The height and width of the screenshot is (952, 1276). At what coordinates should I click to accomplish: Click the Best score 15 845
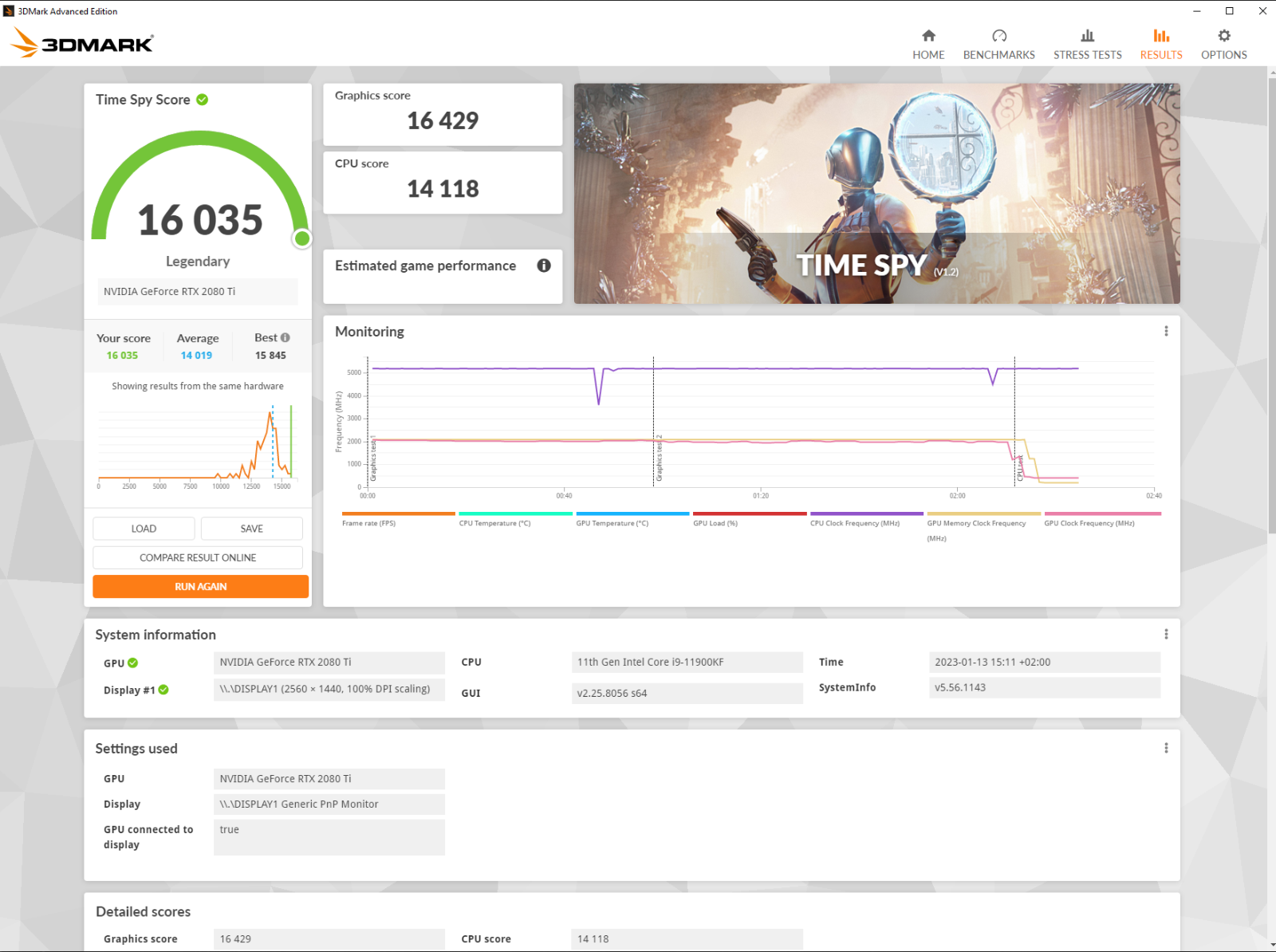click(270, 356)
